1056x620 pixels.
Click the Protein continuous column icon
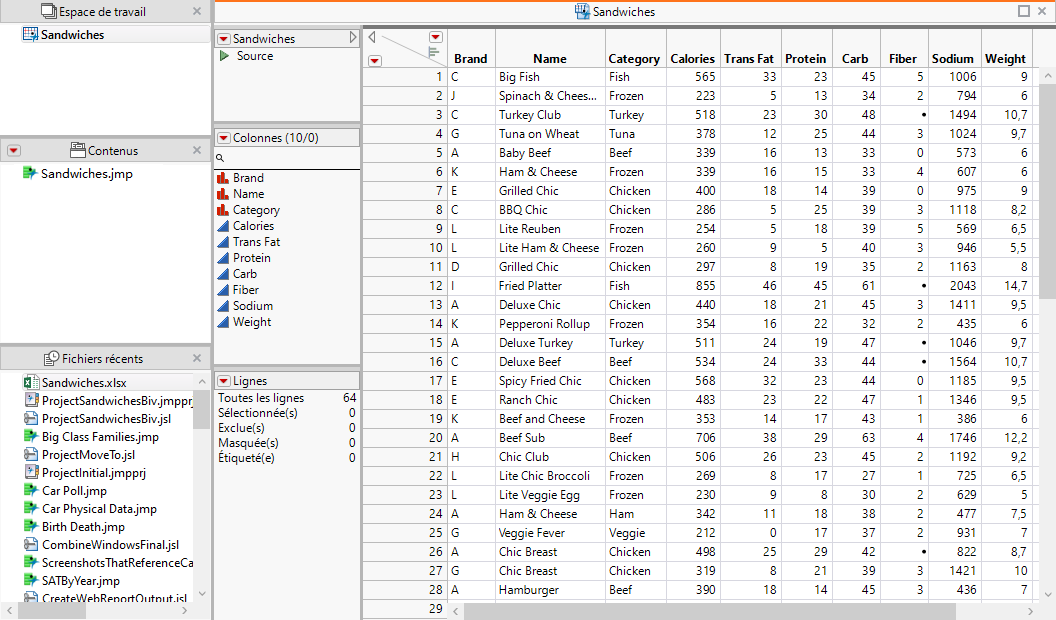pos(223,258)
